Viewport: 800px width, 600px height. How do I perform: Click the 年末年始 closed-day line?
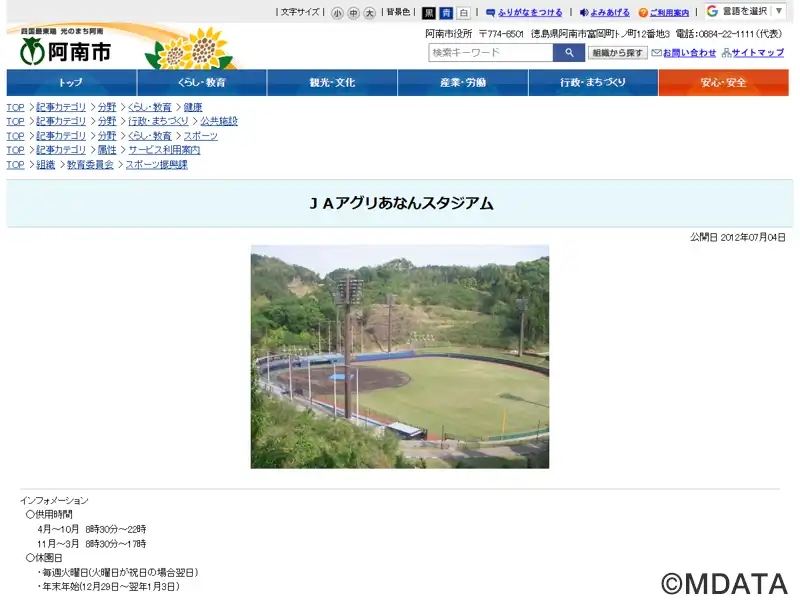[109, 587]
